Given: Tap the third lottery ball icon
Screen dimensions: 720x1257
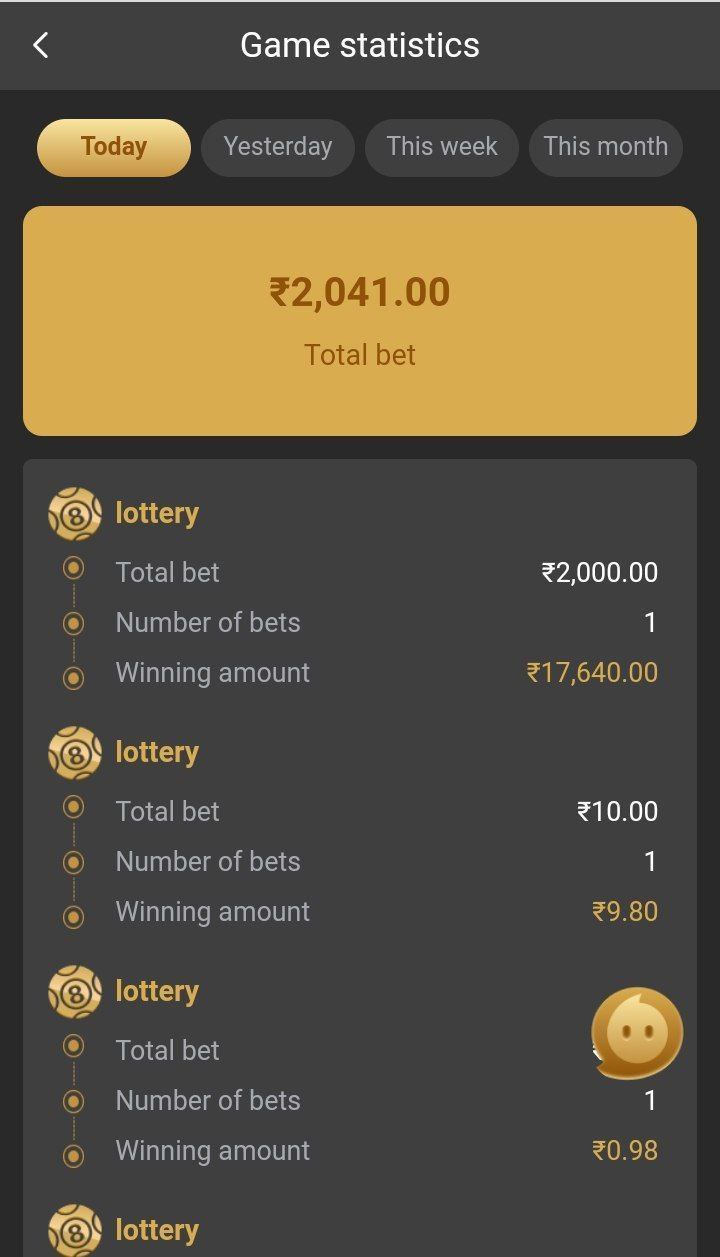Looking at the screenshot, I should (x=75, y=992).
